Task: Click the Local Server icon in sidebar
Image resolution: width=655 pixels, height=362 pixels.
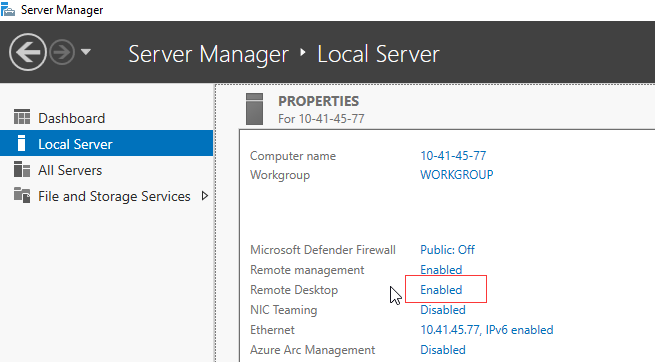Action: [x=21, y=143]
